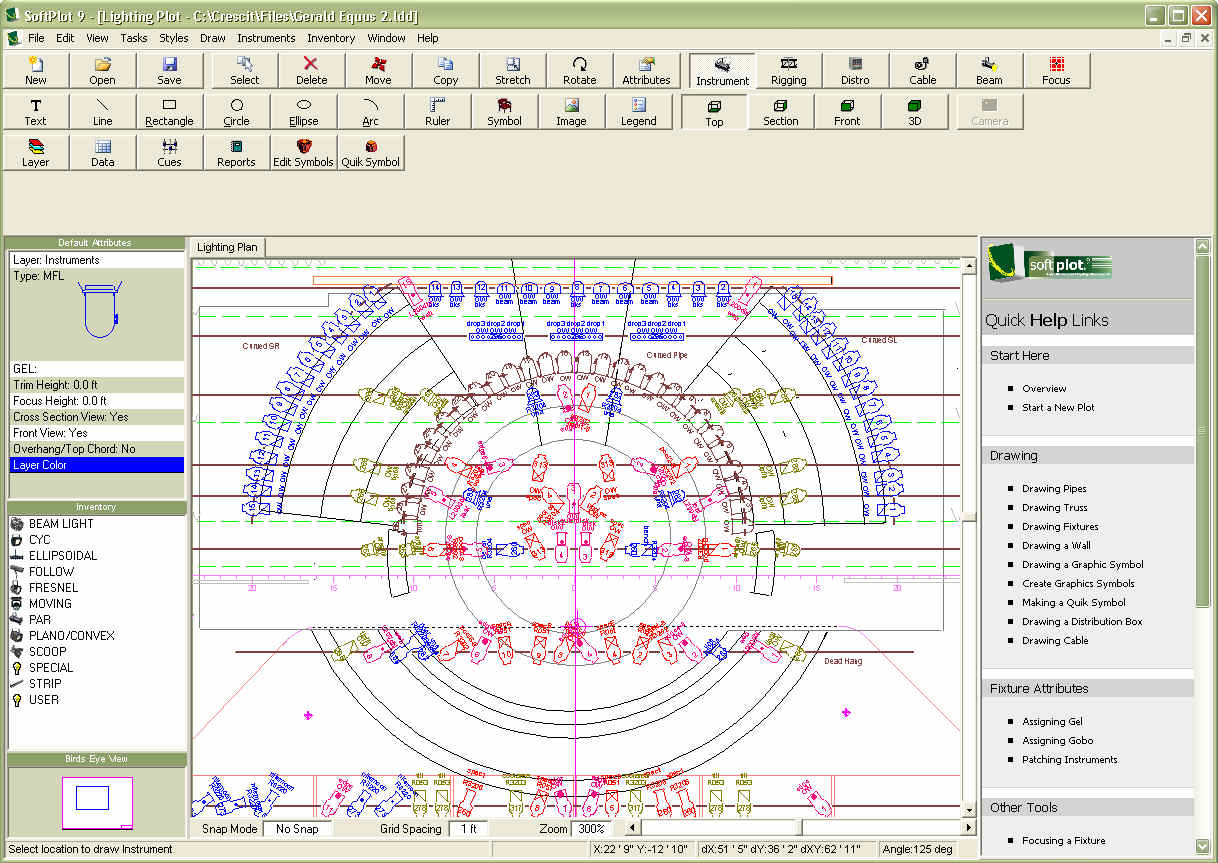Image resolution: width=1218 pixels, height=863 pixels.
Task: Select the Lighting Plan tab
Action: pyautogui.click(x=227, y=247)
